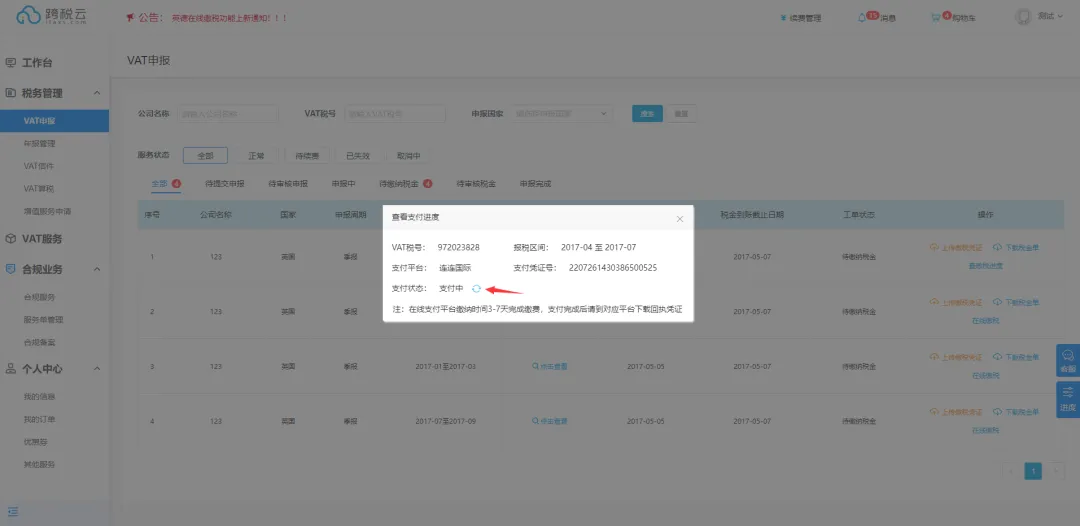Viewport: 1080px width, 526px height.
Task: Click 在线缴税 in row 3
Action: tap(986, 376)
